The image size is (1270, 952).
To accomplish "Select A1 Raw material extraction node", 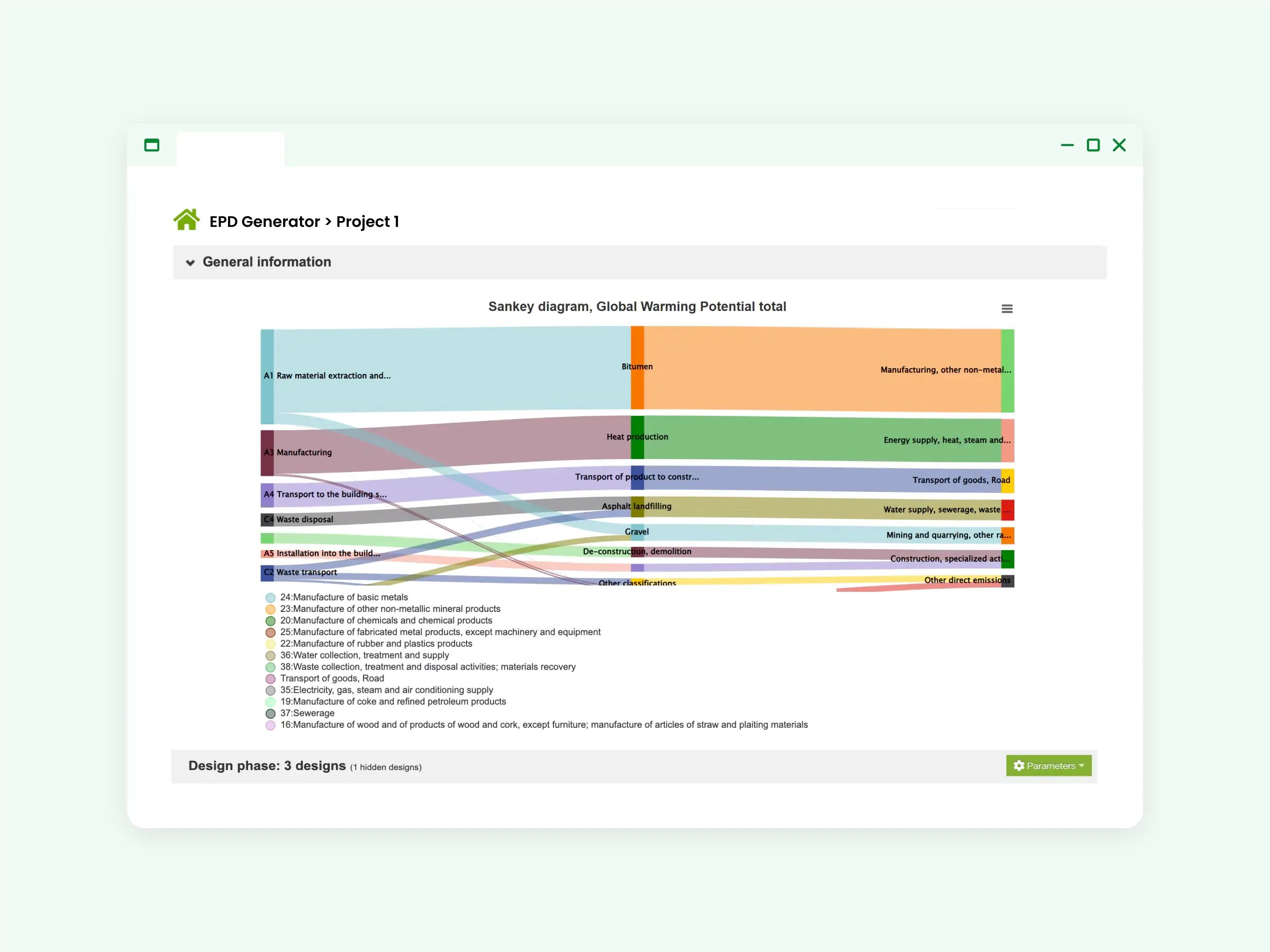I will point(267,377).
